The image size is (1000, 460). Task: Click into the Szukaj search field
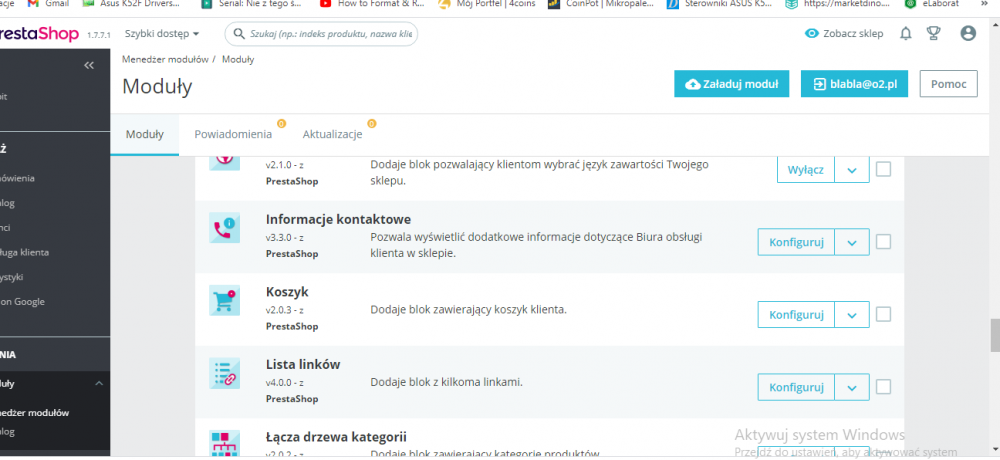321,34
